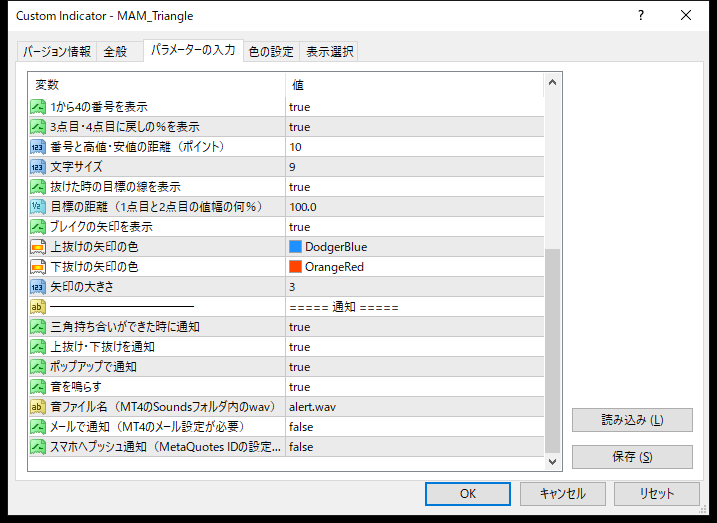Click the DodgerBlue color swatch

[x=295, y=247]
